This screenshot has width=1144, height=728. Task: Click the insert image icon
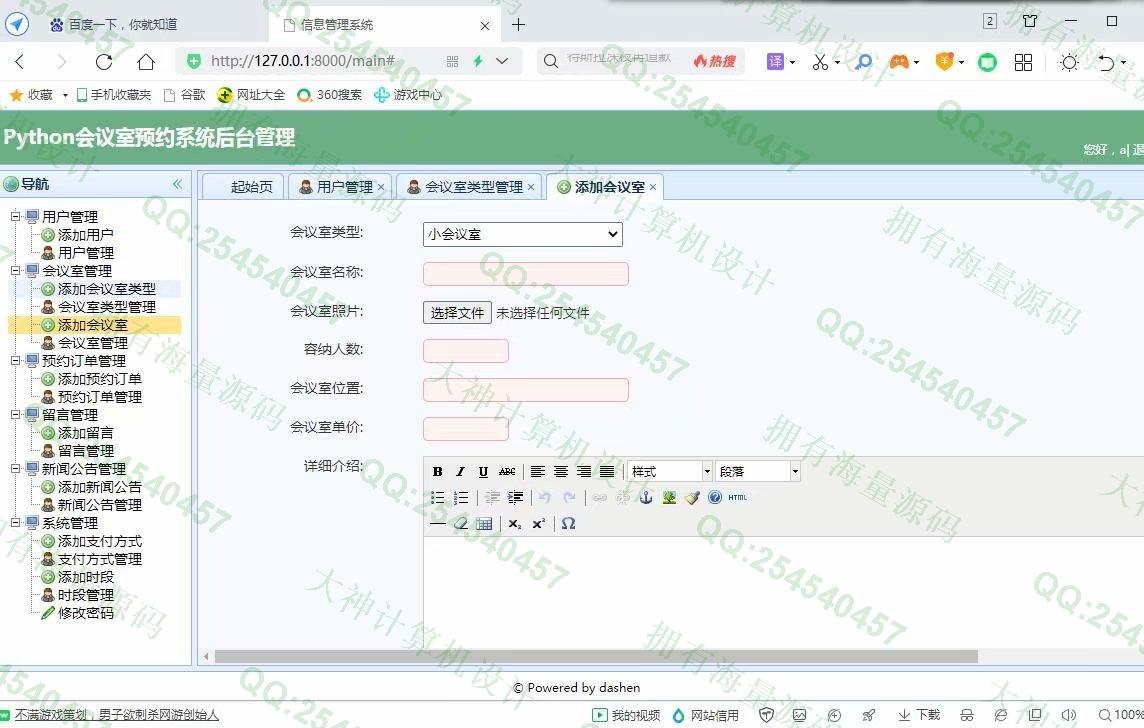(669, 498)
